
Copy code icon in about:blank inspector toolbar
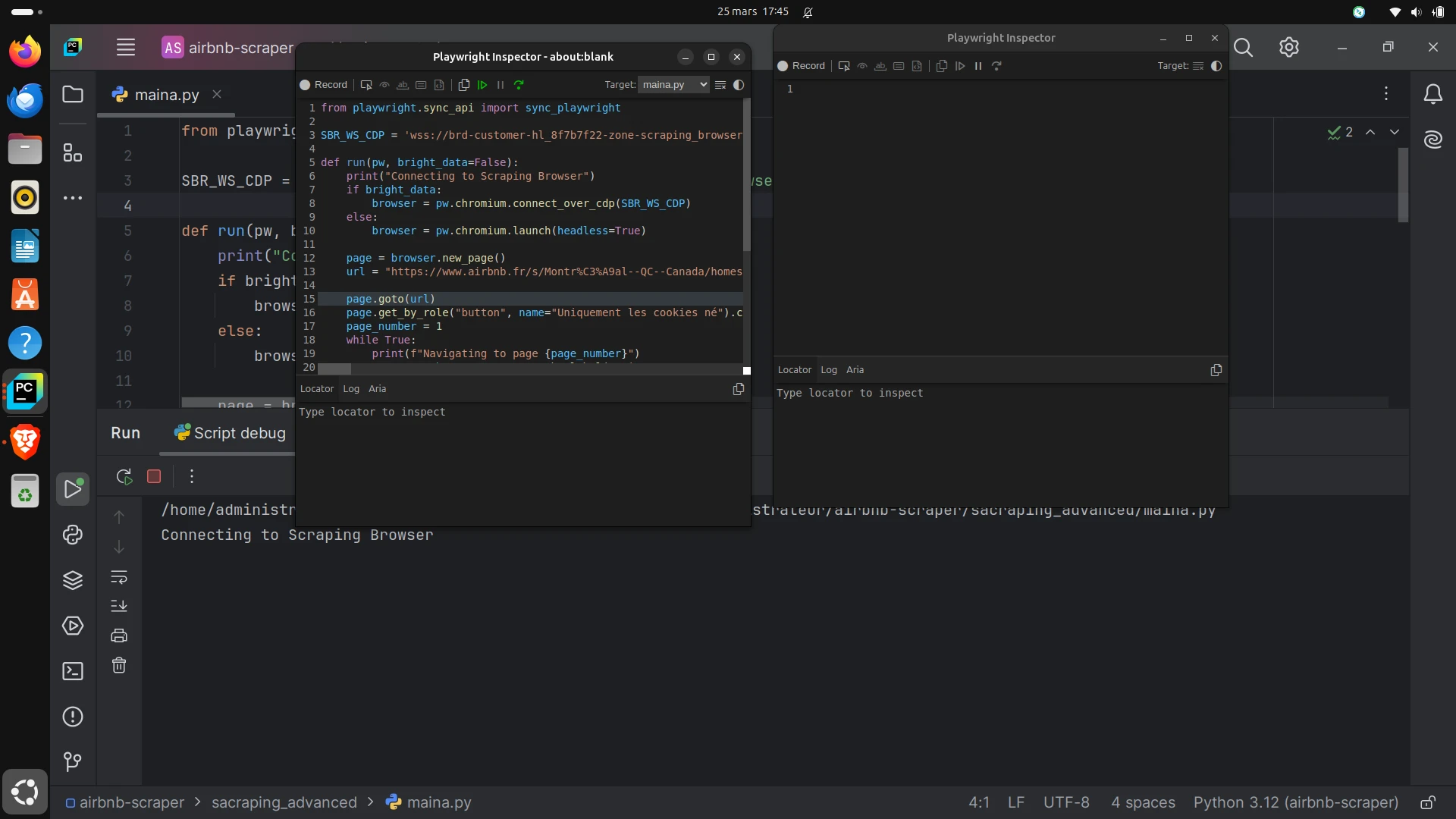point(464,85)
